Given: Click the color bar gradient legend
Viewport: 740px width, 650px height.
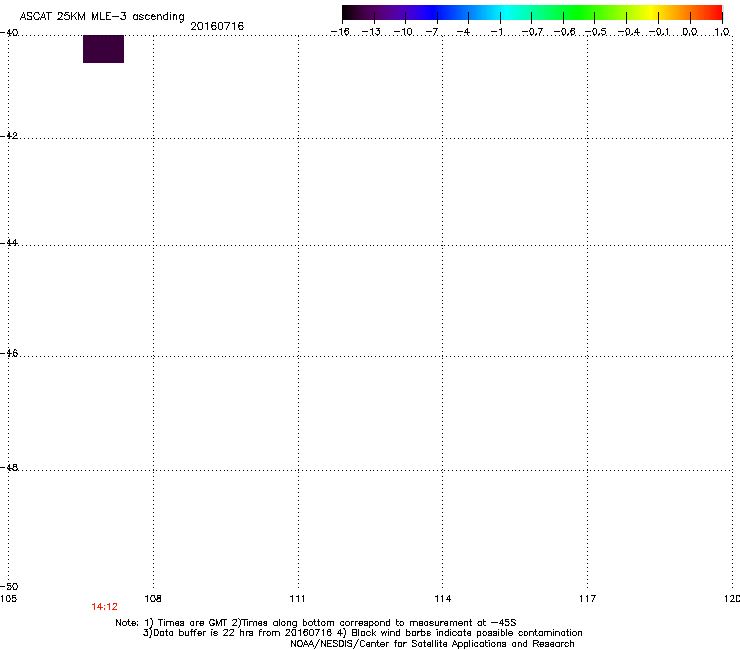Looking at the screenshot, I should pos(532,13).
